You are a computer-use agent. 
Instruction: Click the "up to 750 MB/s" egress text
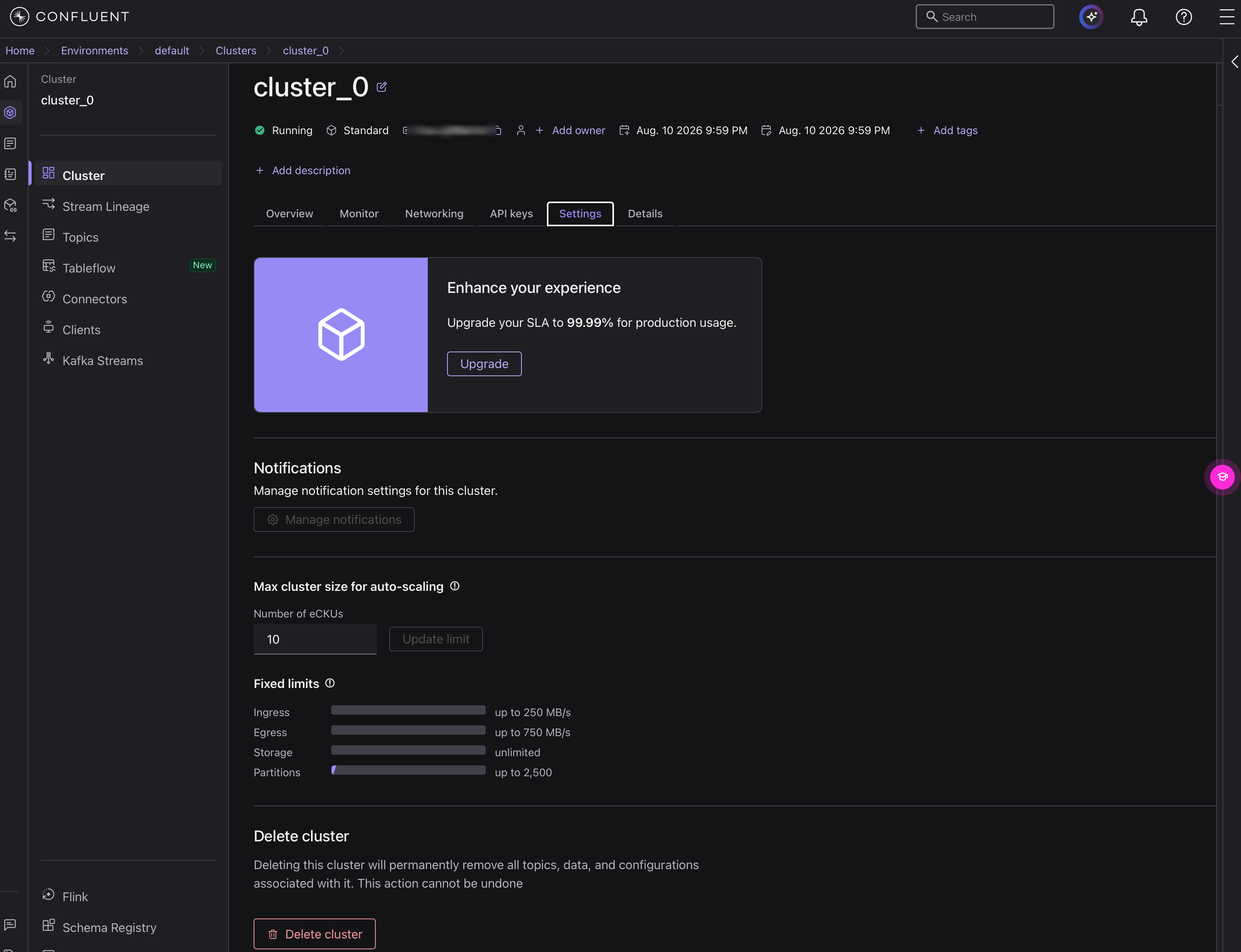click(533, 732)
